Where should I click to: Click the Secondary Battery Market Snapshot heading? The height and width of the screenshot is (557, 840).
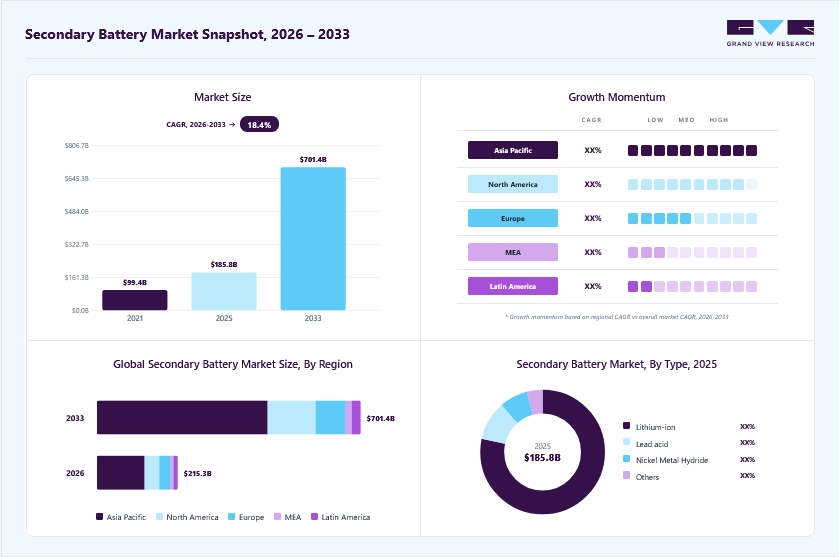187,34
